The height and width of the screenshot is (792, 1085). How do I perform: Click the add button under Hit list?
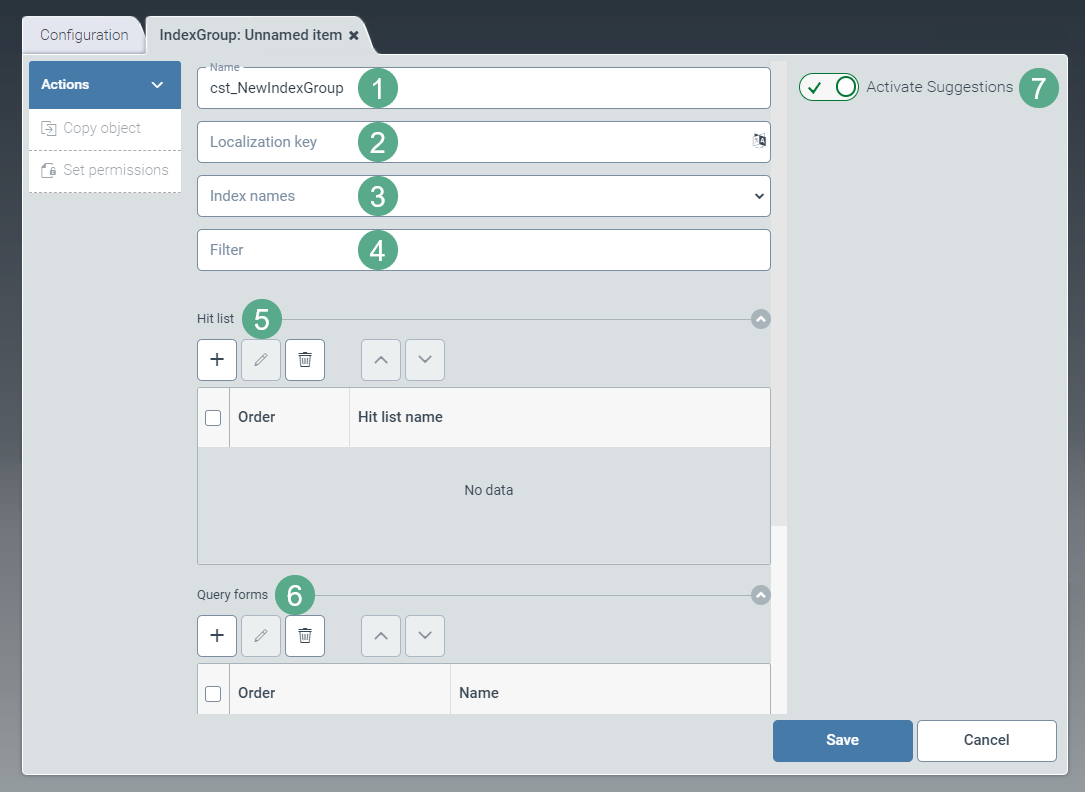click(217, 360)
